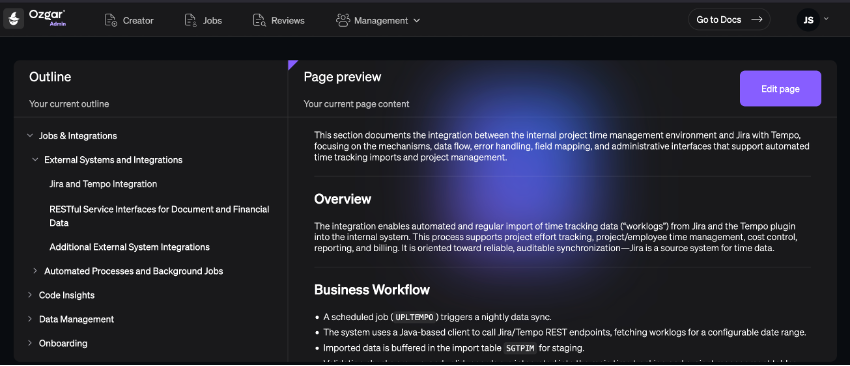Click the Outline panel heading
Image resolution: width=850 pixels, height=366 pixels.
50,77
